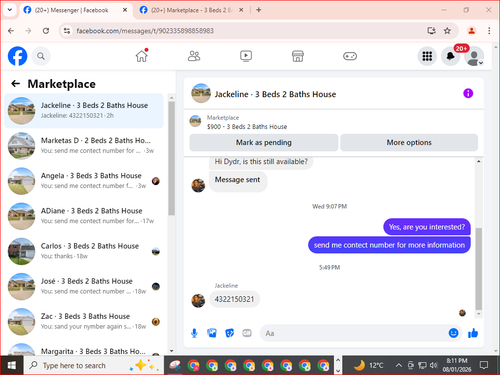Open the Facebook search magnifier
This screenshot has height=375, width=500.
click(x=41, y=56)
